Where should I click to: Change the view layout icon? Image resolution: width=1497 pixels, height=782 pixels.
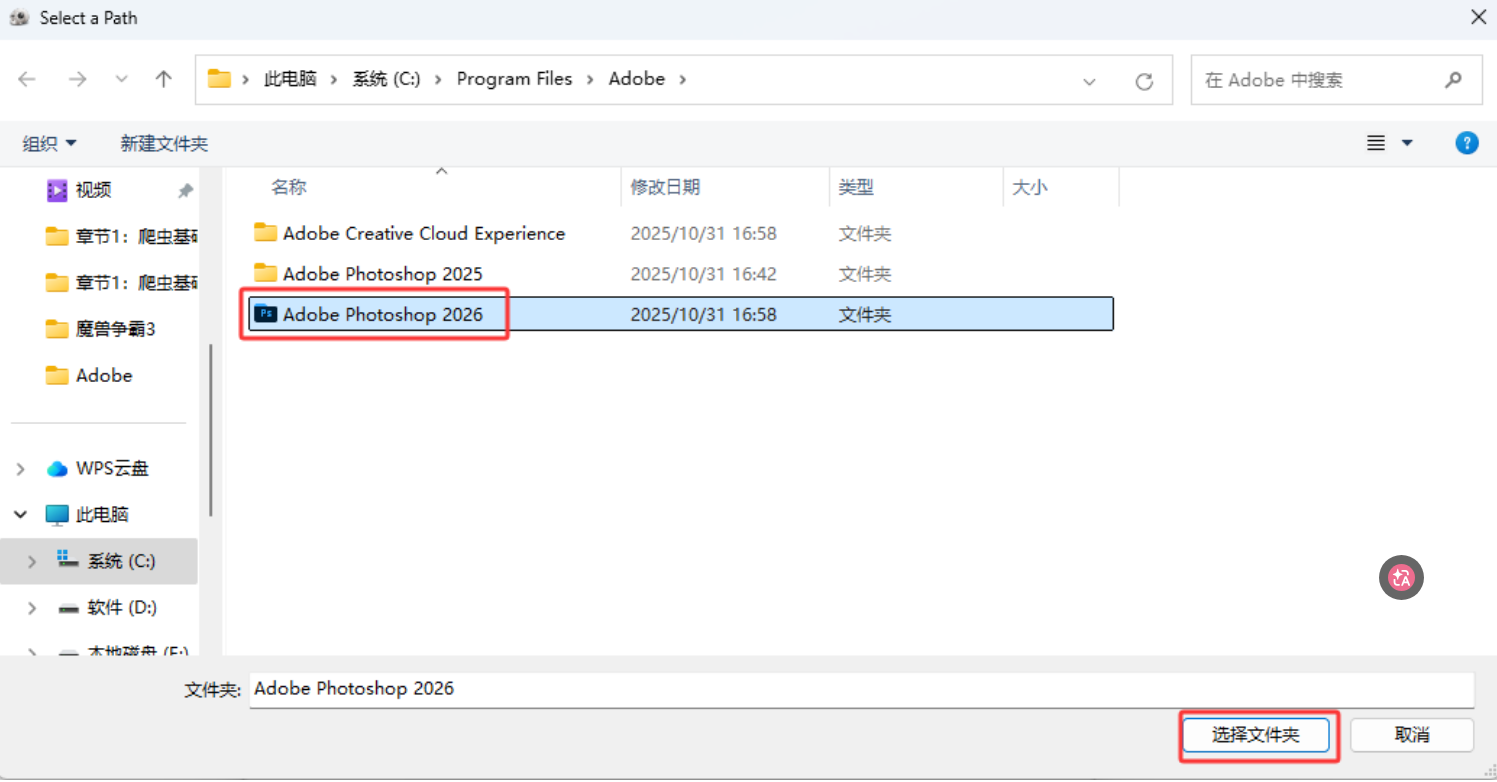[1376, 144]
